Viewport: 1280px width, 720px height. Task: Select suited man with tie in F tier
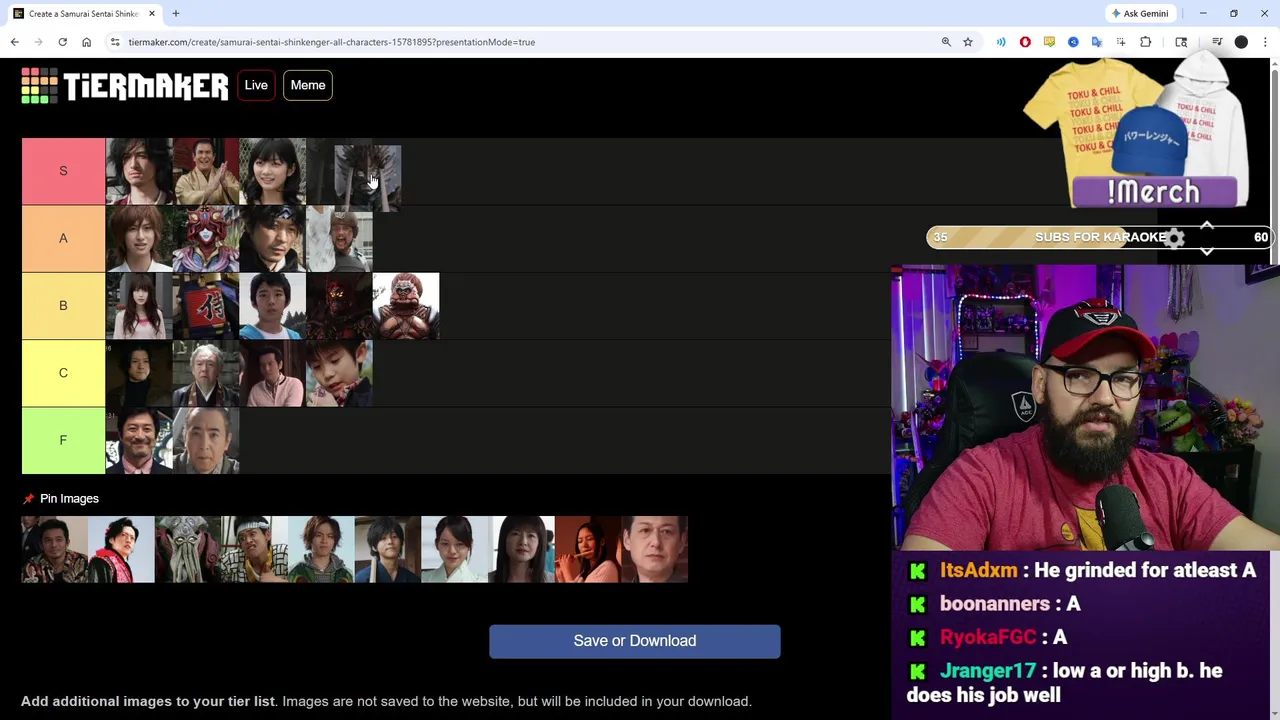coord(139,440)
